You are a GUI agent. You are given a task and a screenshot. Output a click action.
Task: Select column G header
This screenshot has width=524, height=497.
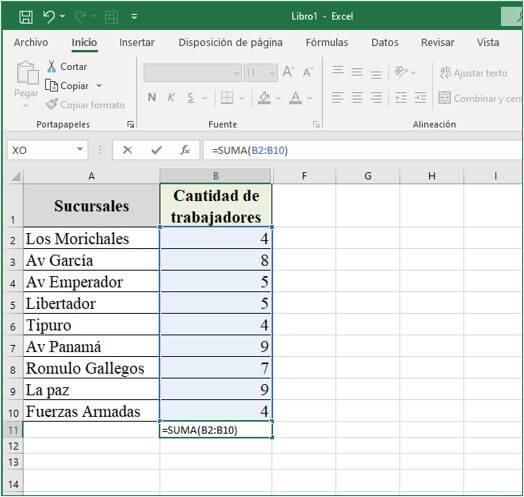(368, 176)
